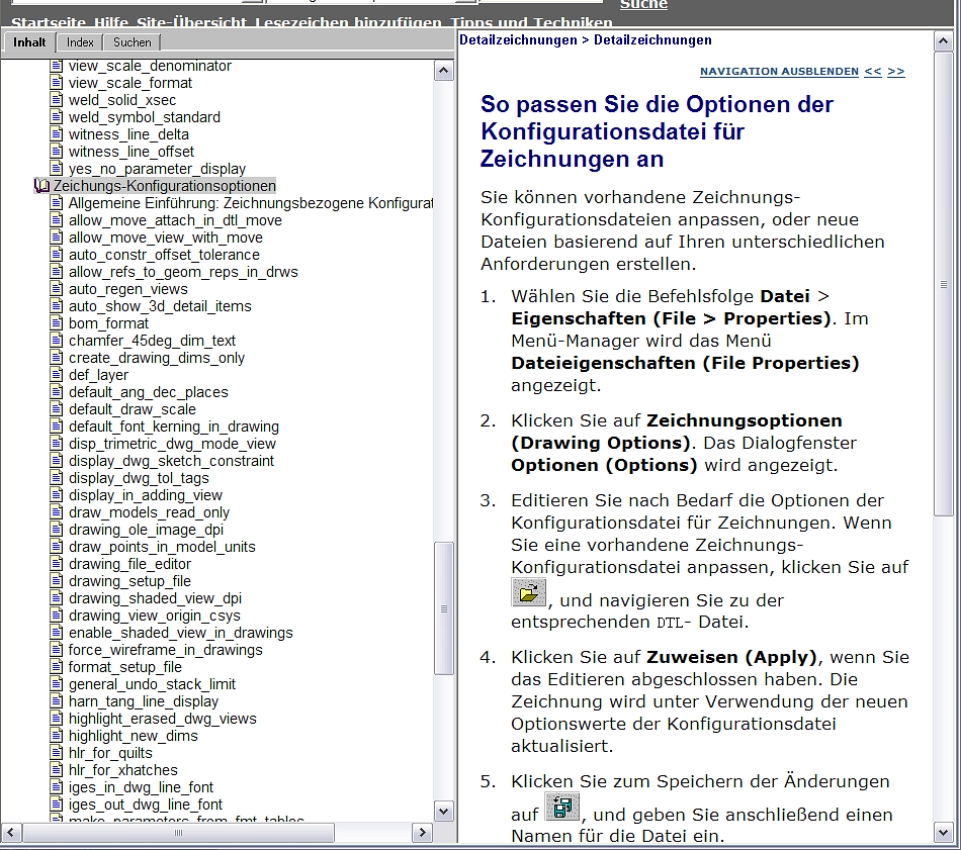
Task: Click page icon beside auto_regen_views
Action: tap(56, 289)
